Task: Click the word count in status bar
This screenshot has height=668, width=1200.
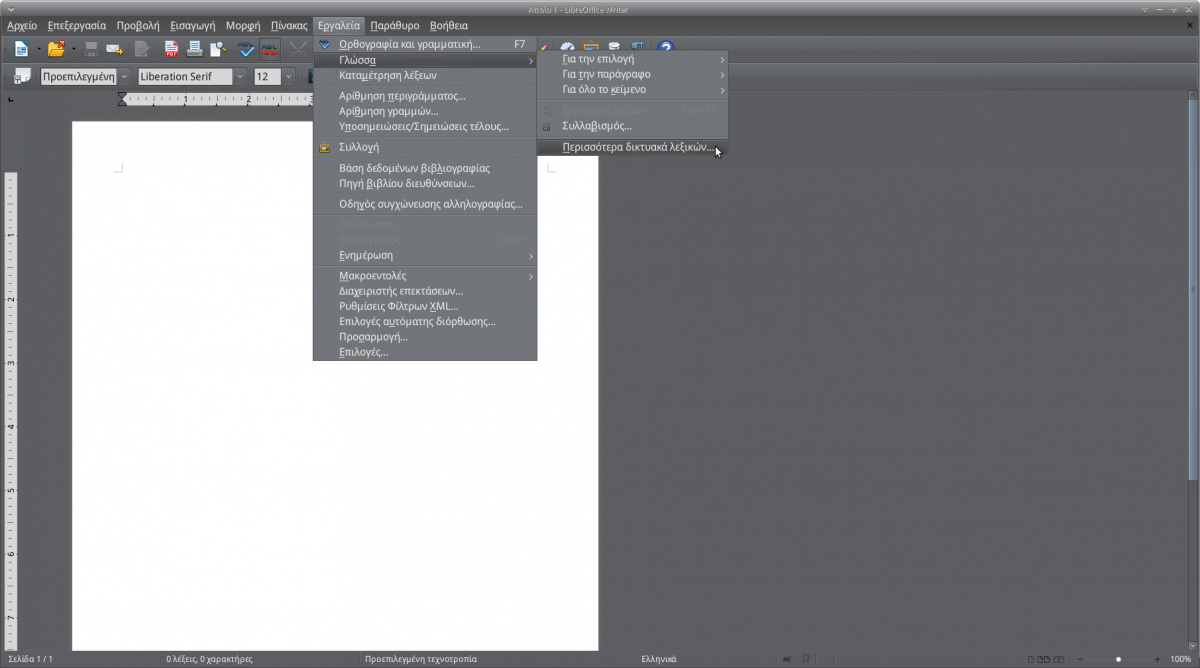Action: pyautogui.click(x=210, y=659)
